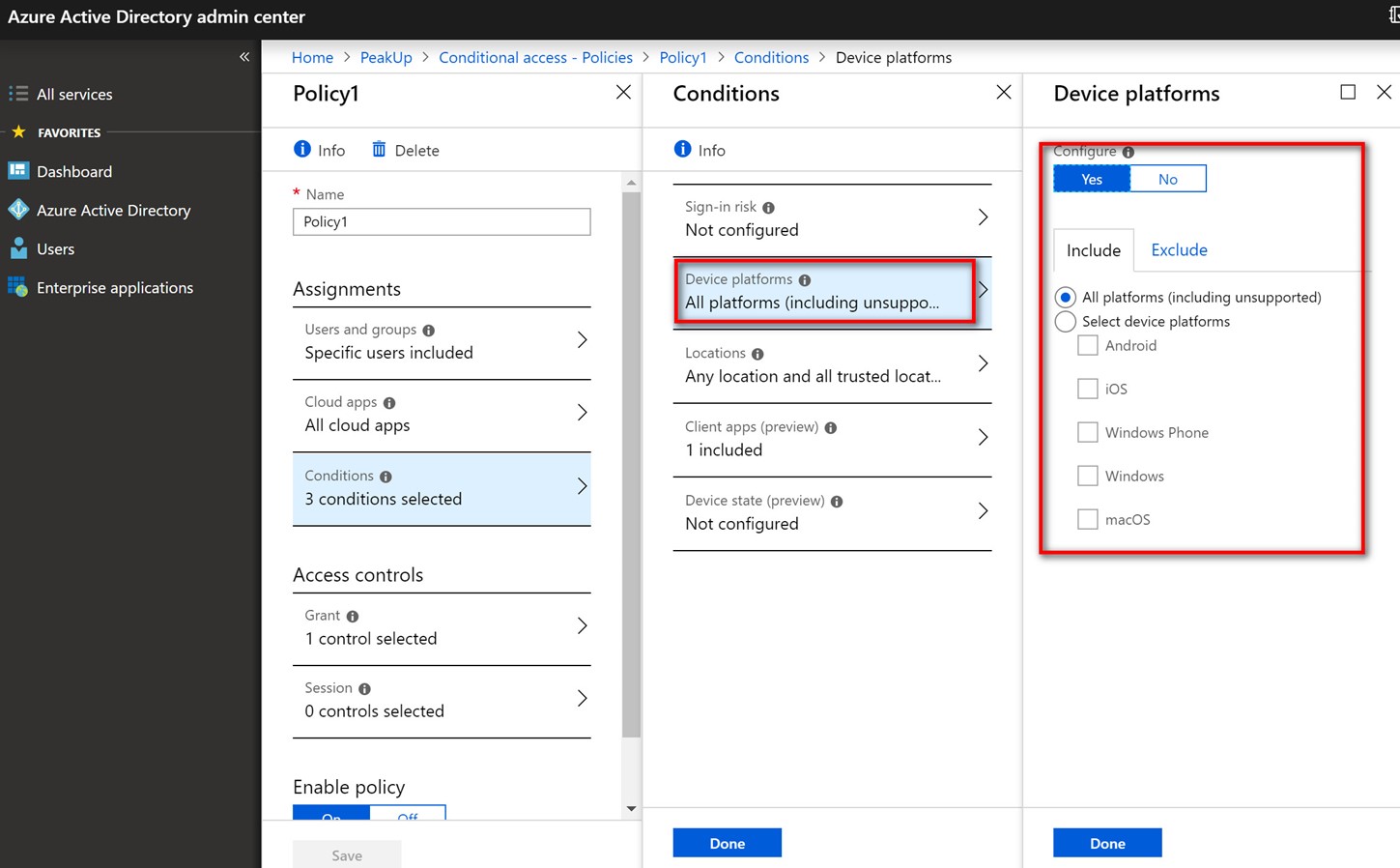Collapse the left sidebar with double chevron

244,57
